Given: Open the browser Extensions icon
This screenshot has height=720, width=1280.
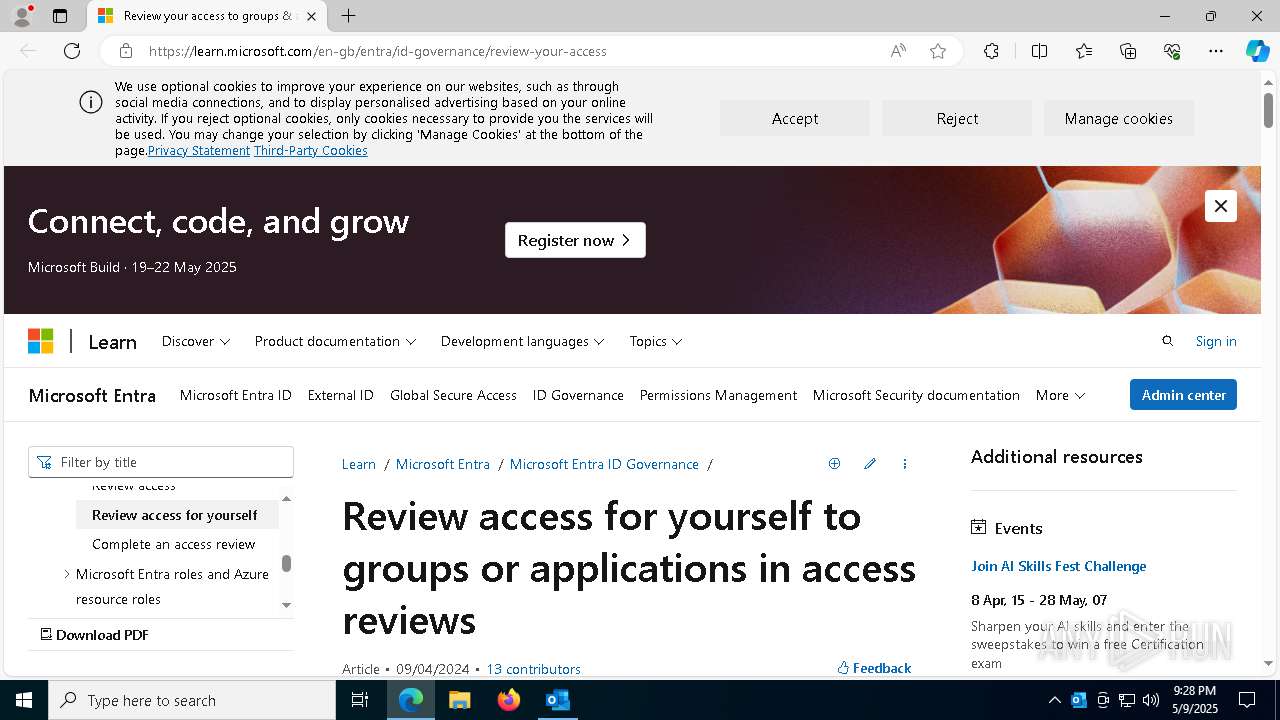Looking at the screenshot, I should (x=991, y=51).
